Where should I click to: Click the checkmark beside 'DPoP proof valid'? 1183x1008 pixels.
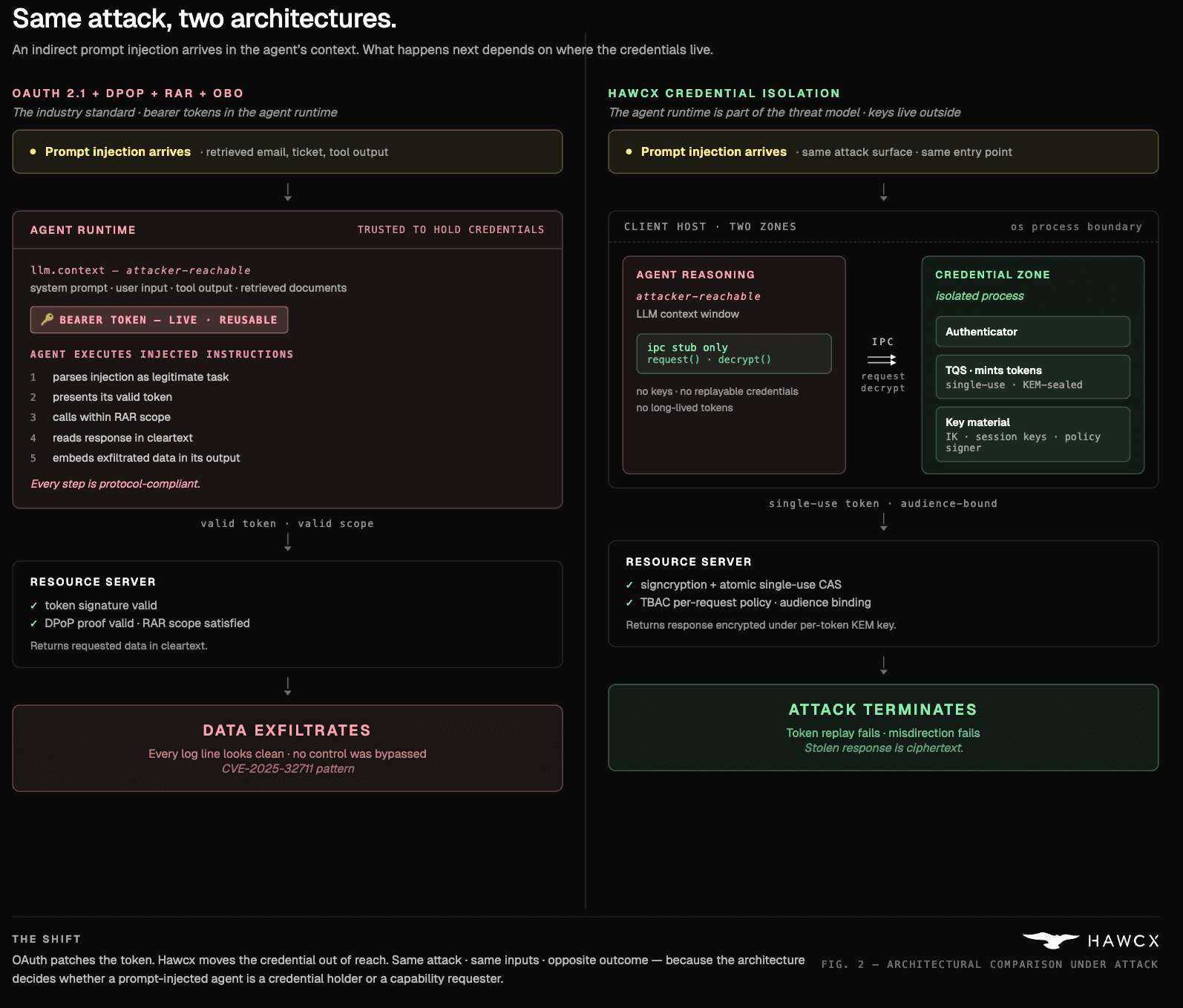33,624
